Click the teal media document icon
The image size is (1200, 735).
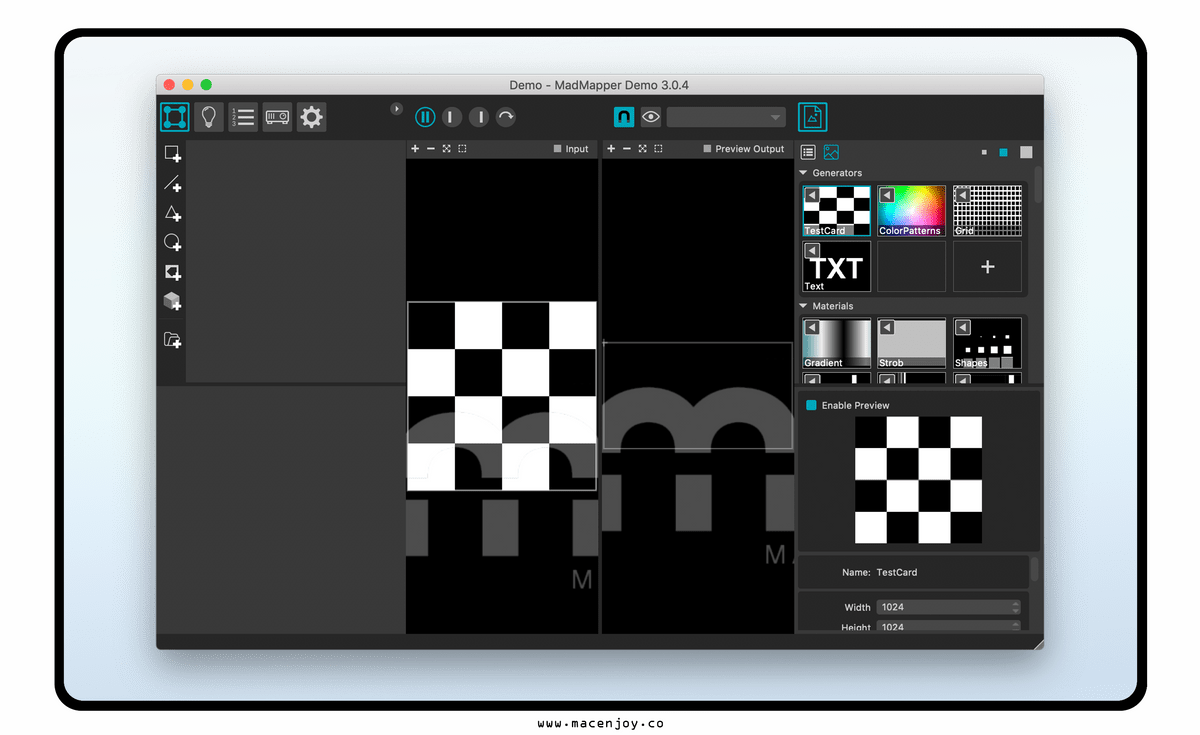click(x=812, y=117)
